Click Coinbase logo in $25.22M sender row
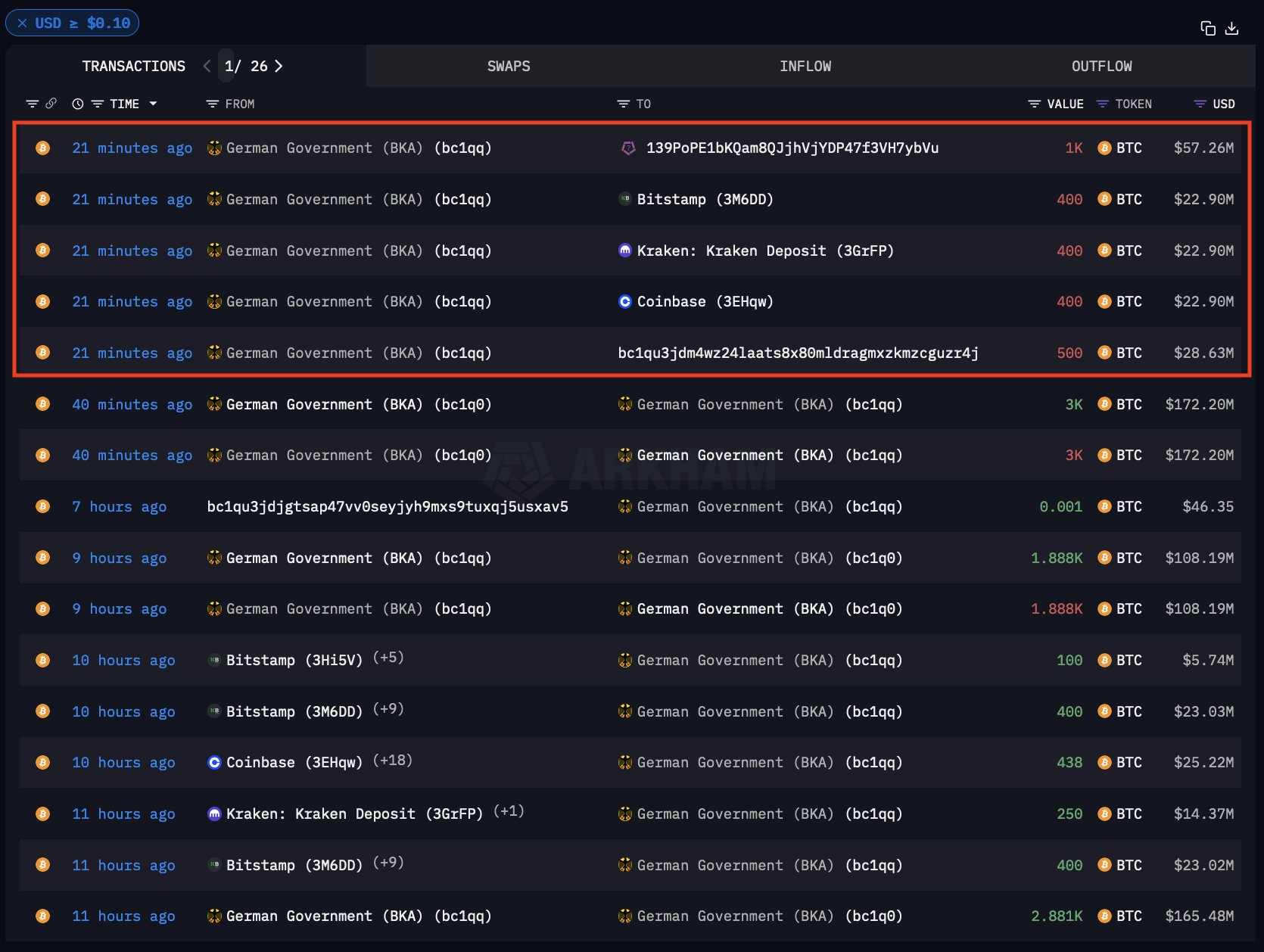Viewport: 1264px width, 952px height. (x=214, y=763)
